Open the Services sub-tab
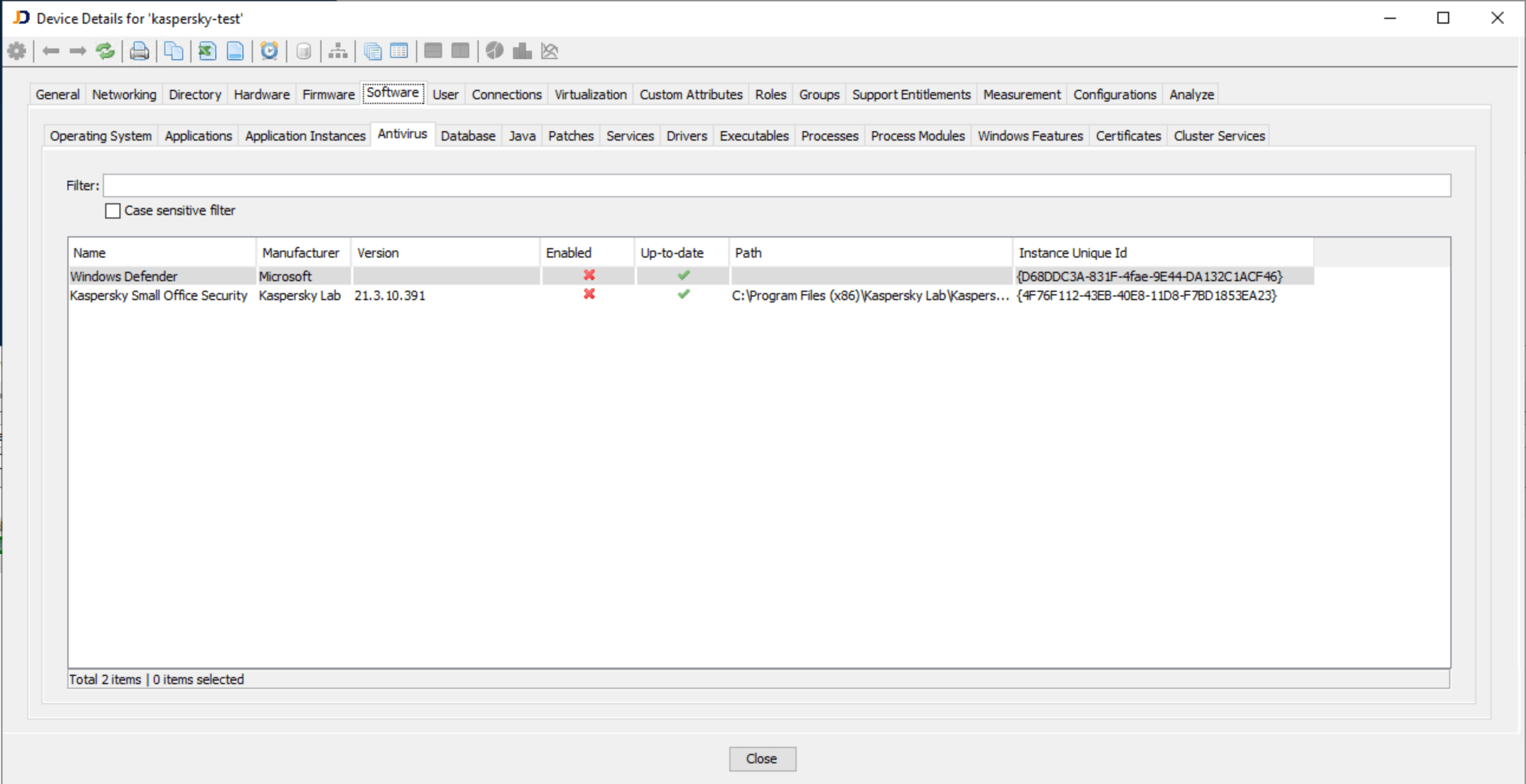The width and height of the screenshot is (1526, 784). (629, 136)
